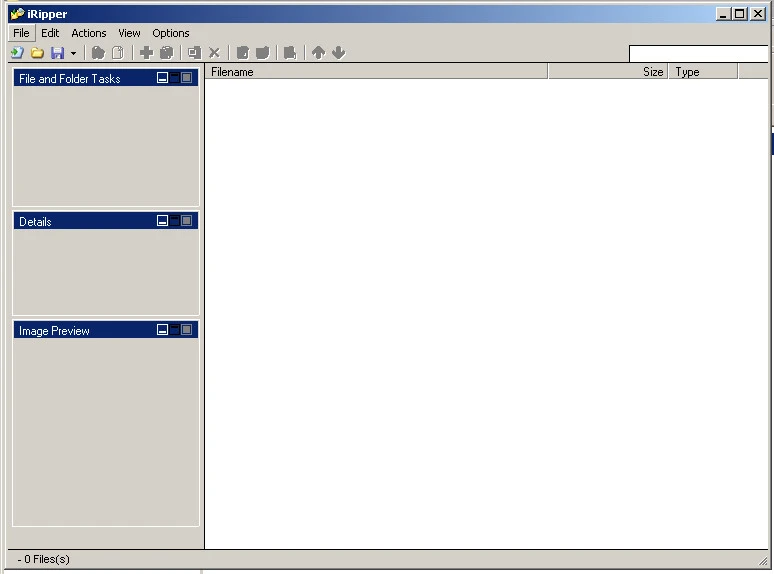Click the move down arrow toolbar icon

pyautogui.click(x=339, y=52)
